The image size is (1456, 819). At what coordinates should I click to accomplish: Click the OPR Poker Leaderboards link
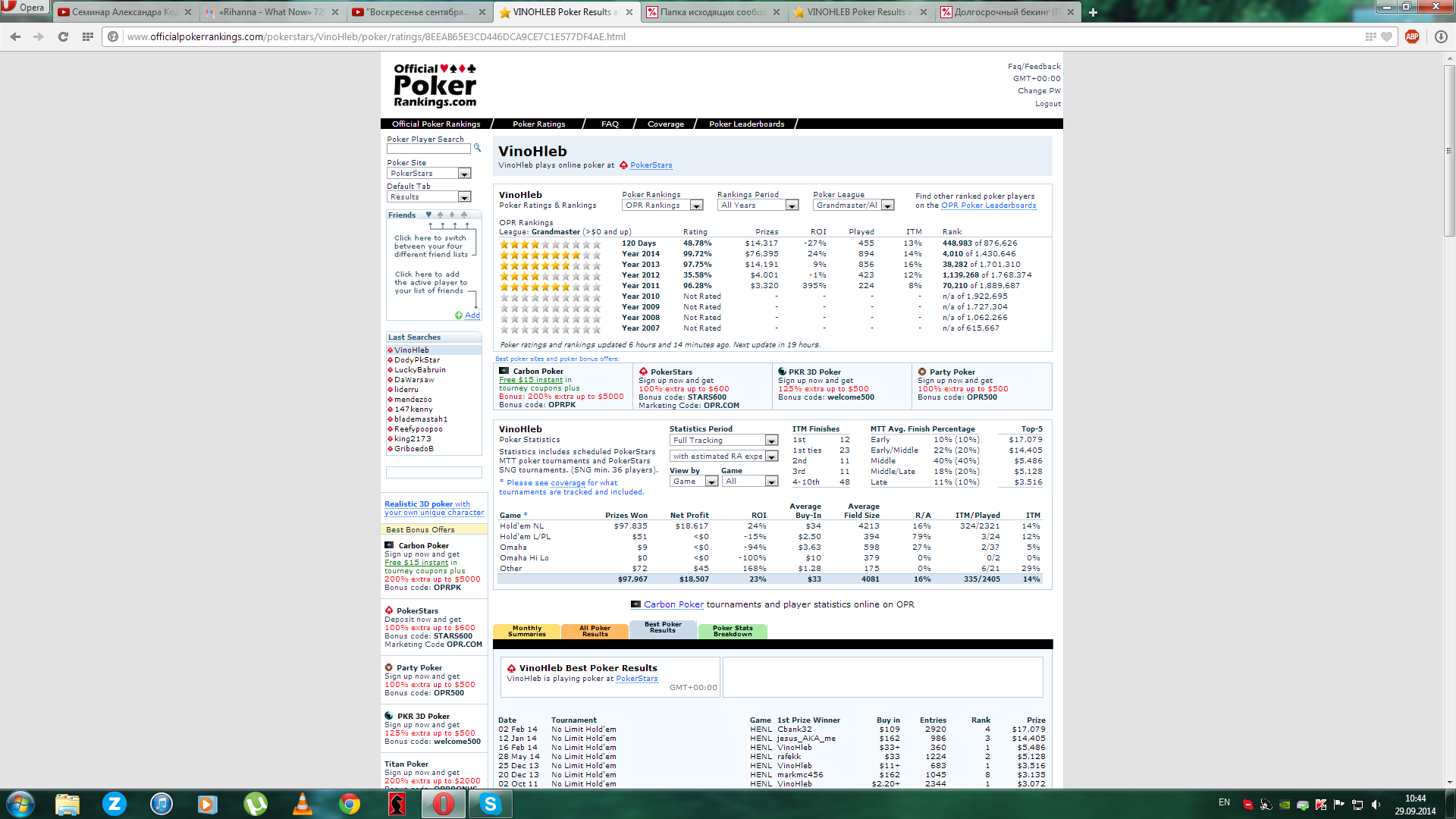click(988, 206)
